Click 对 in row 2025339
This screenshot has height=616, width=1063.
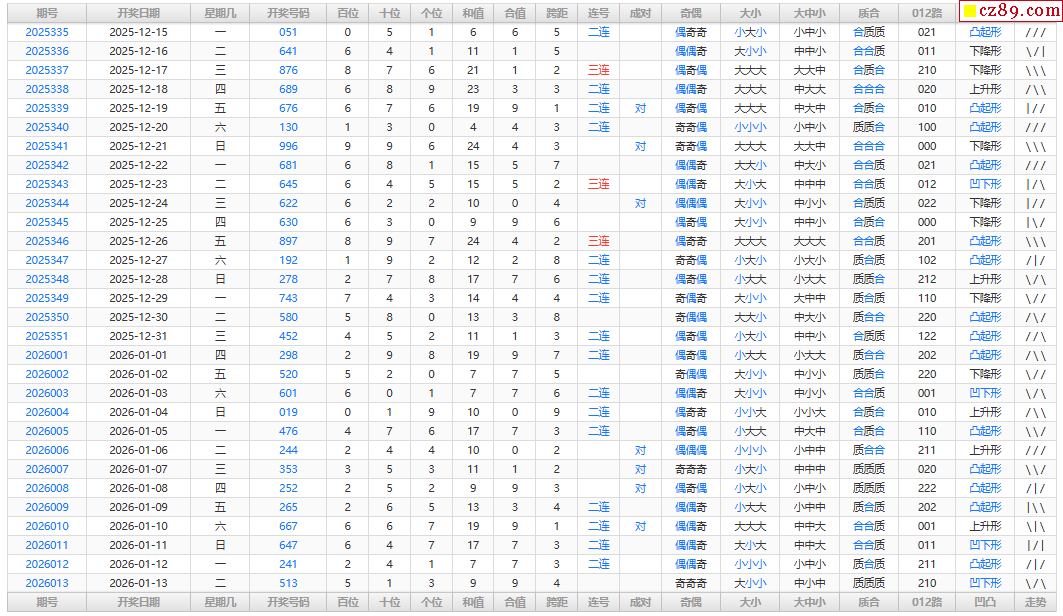tap(641, 108)
